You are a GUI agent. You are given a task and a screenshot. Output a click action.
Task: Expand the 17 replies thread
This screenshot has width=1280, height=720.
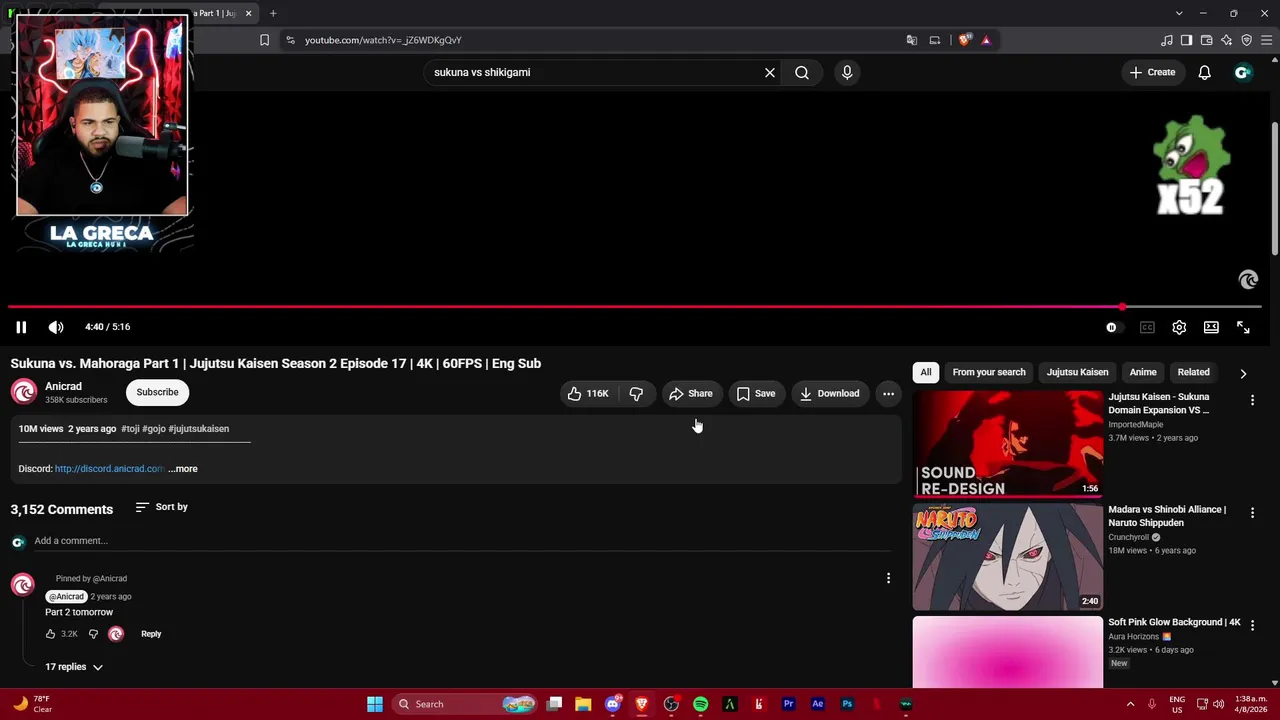pos(74,667)
